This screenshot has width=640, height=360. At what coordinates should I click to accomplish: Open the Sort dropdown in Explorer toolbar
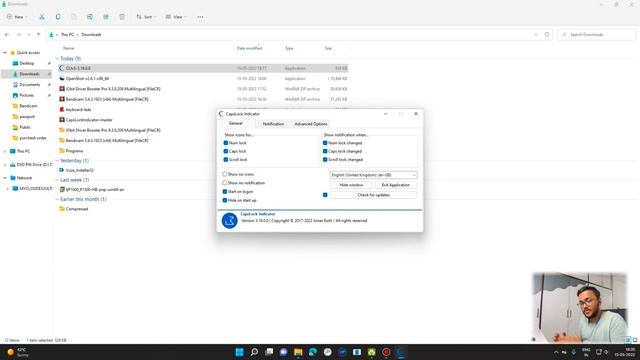(x=146, y=17)
